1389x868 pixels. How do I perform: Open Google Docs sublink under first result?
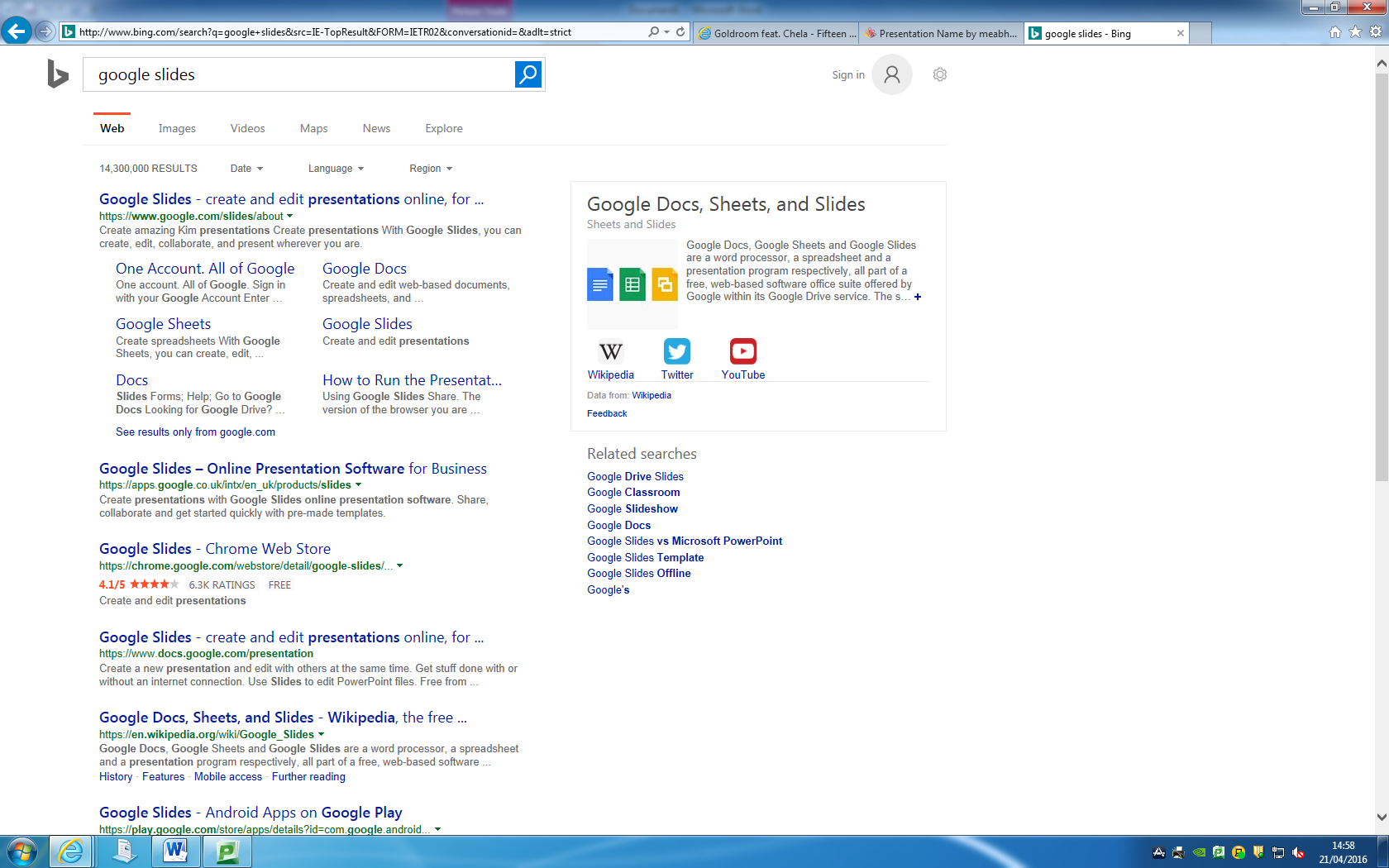click(x=365, y=269)
